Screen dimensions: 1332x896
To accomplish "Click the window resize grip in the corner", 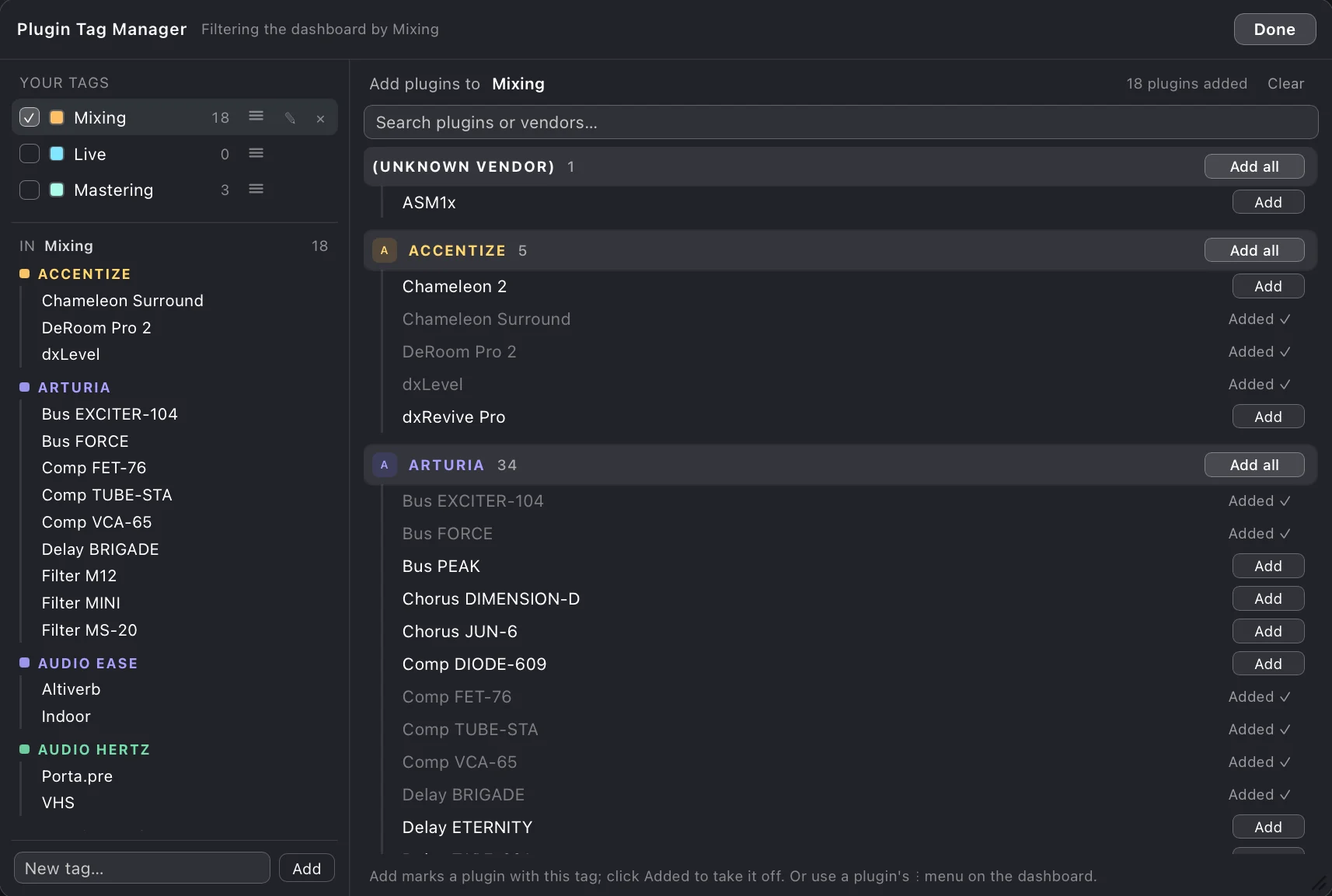I will click(1319, 883).
